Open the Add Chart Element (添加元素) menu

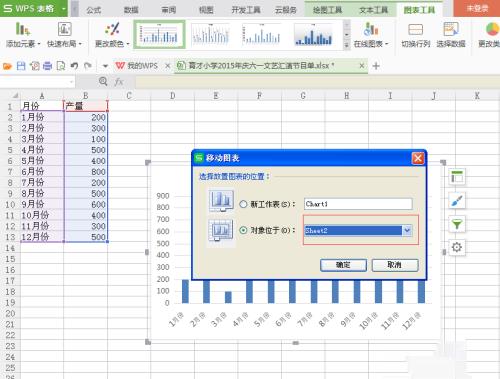coord(23,35)
